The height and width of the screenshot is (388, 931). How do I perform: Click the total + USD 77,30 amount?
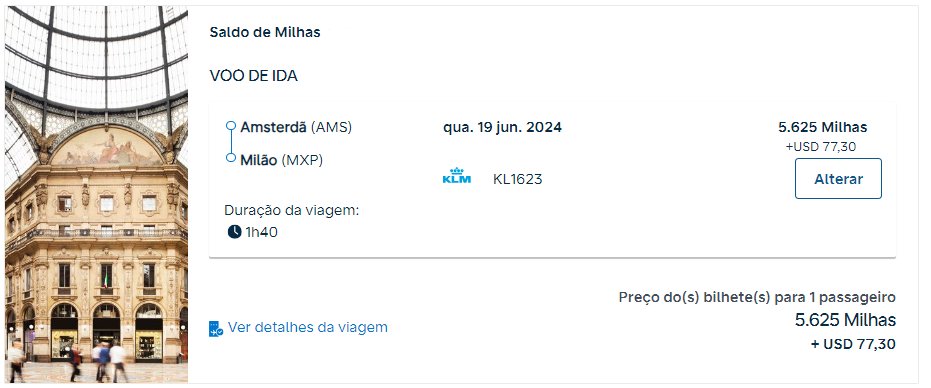(x=853, y=344)
